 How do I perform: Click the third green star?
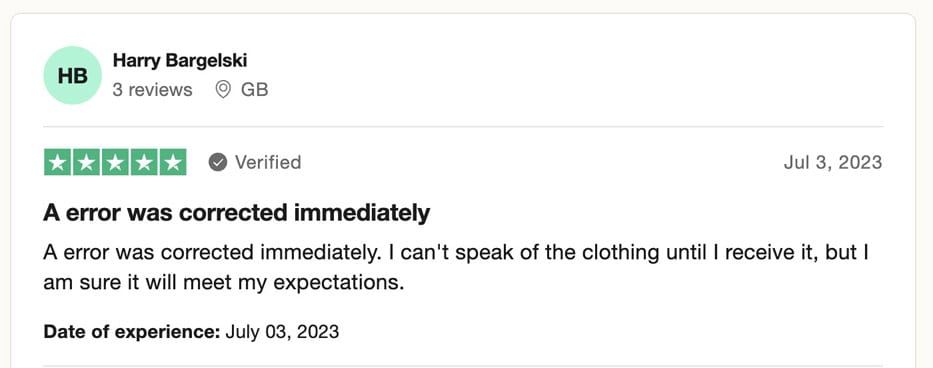click(115, 162)
